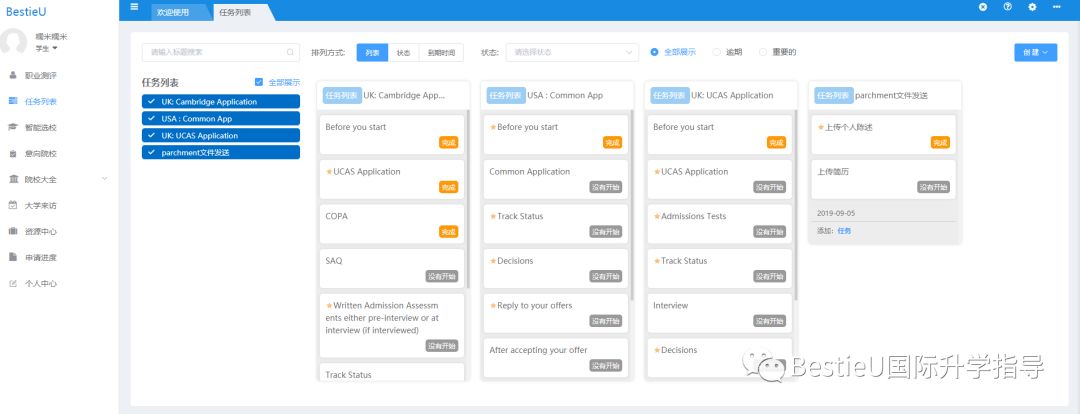Viewport: 1080px width, 414px height.
Task: Click the 申请进度 document icon
Action: pos(12,257)
